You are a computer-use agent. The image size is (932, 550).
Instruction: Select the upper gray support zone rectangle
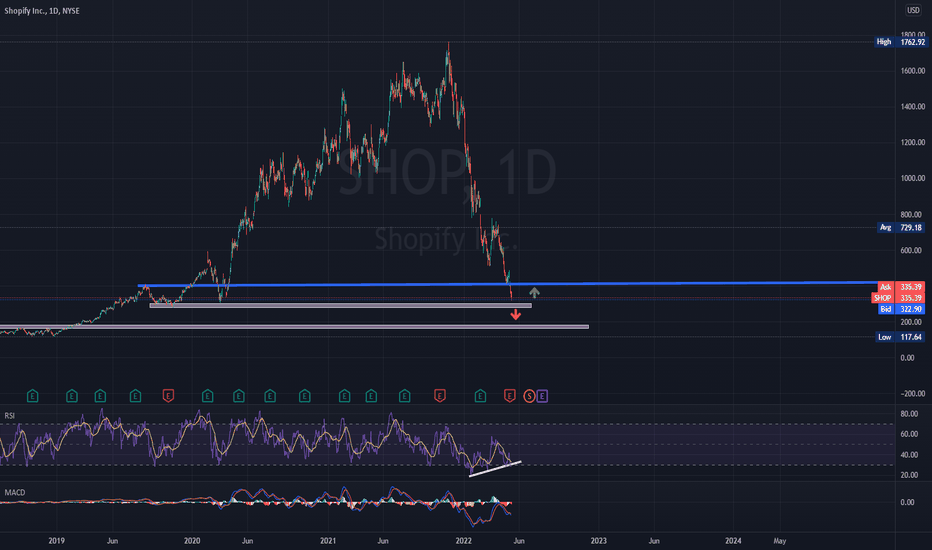(x=341, y=306)
